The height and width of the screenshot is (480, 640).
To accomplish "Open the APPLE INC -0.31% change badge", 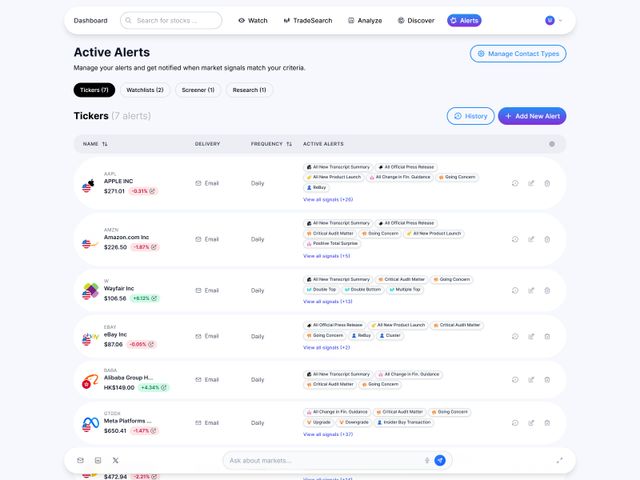I will 143,191.
